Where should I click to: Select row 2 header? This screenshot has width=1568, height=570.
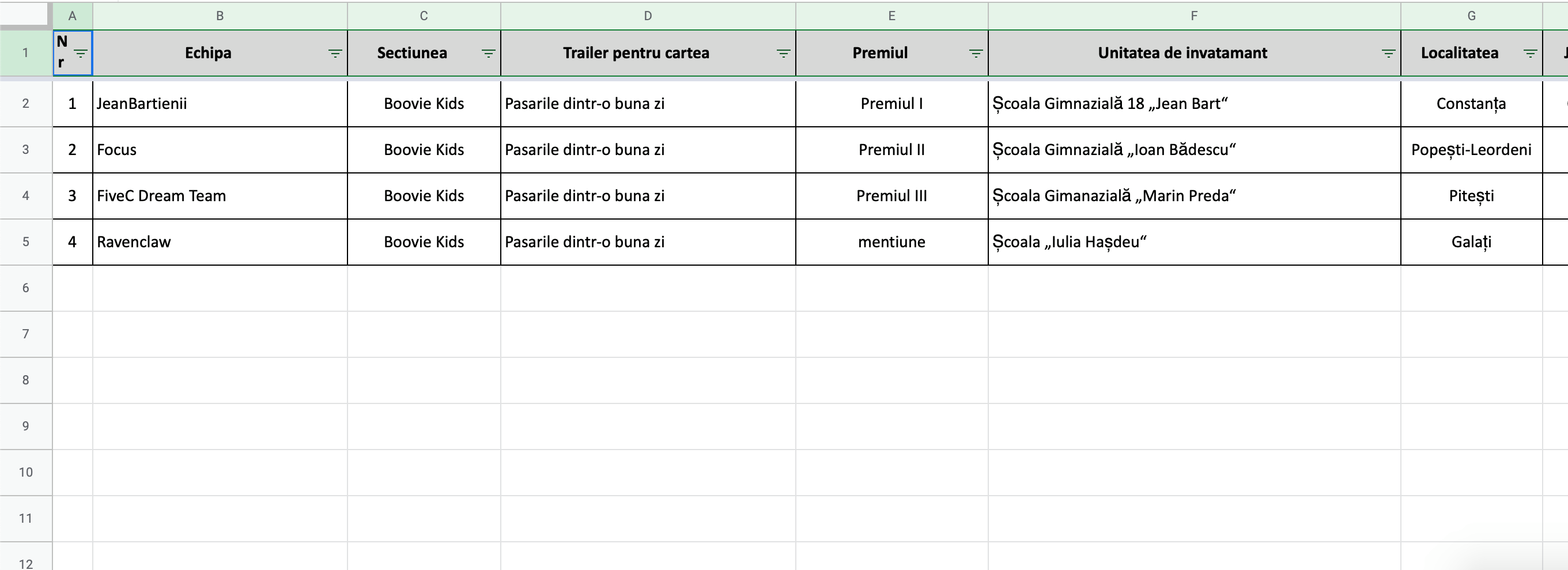pos(25,104)
